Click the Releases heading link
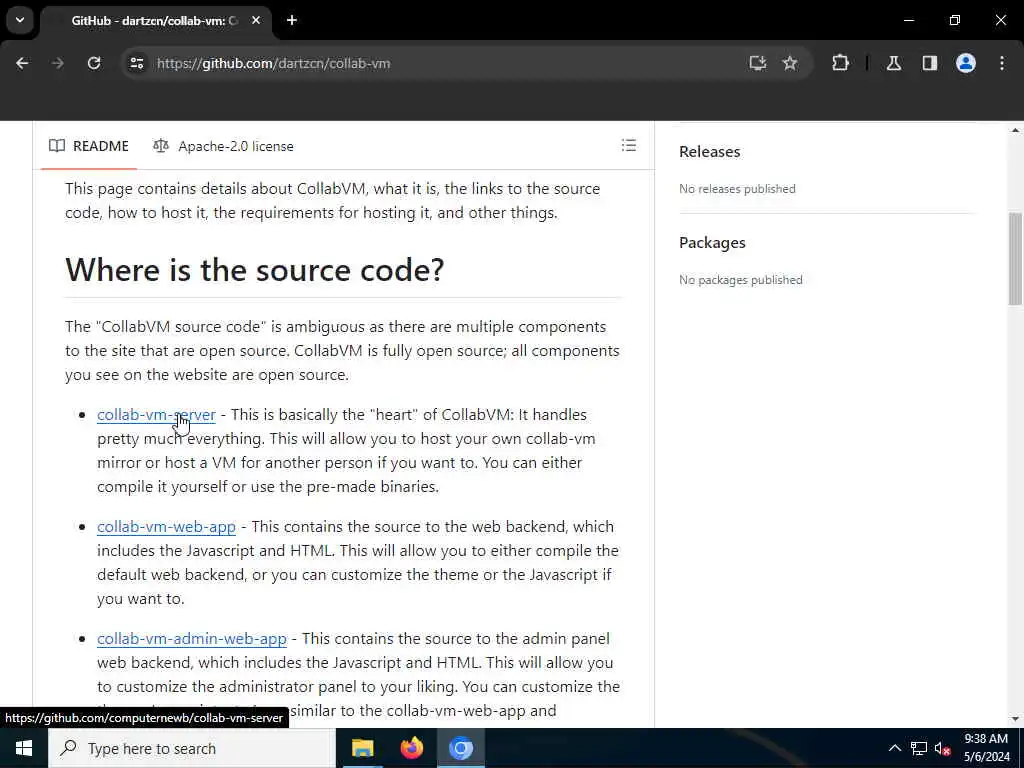Image resolution: width=1024 pixels, height=768 pixels. tap(709, 152)
